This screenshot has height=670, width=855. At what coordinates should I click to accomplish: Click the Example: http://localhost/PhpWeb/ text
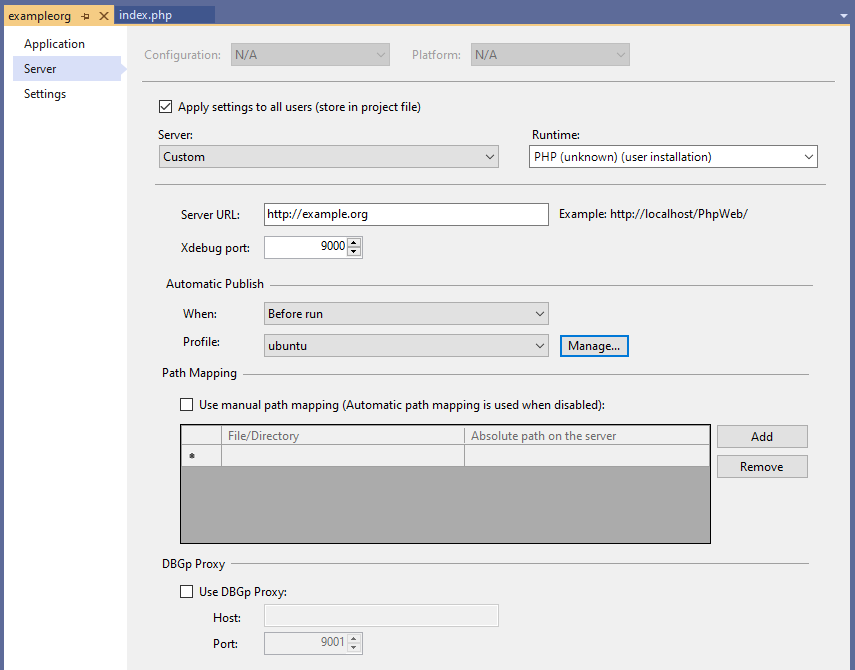click(653, 214)
